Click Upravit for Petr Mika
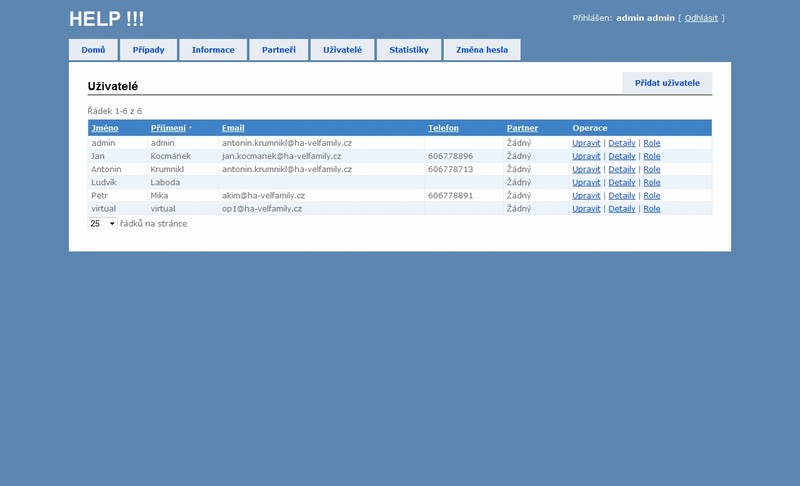This screenshot has width=800, height=486. tap(586, 195)
